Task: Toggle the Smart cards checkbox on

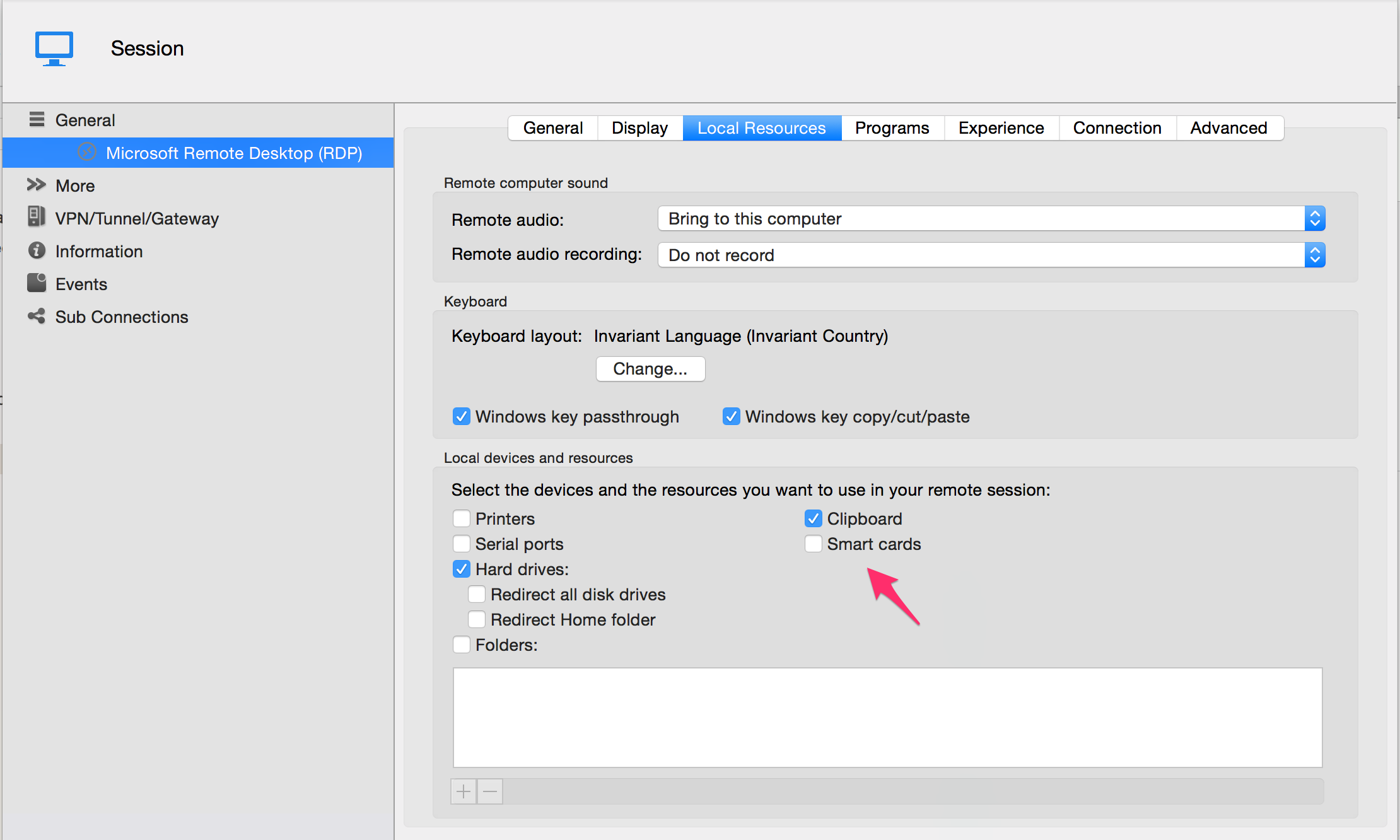Action: tap(812, 544)
